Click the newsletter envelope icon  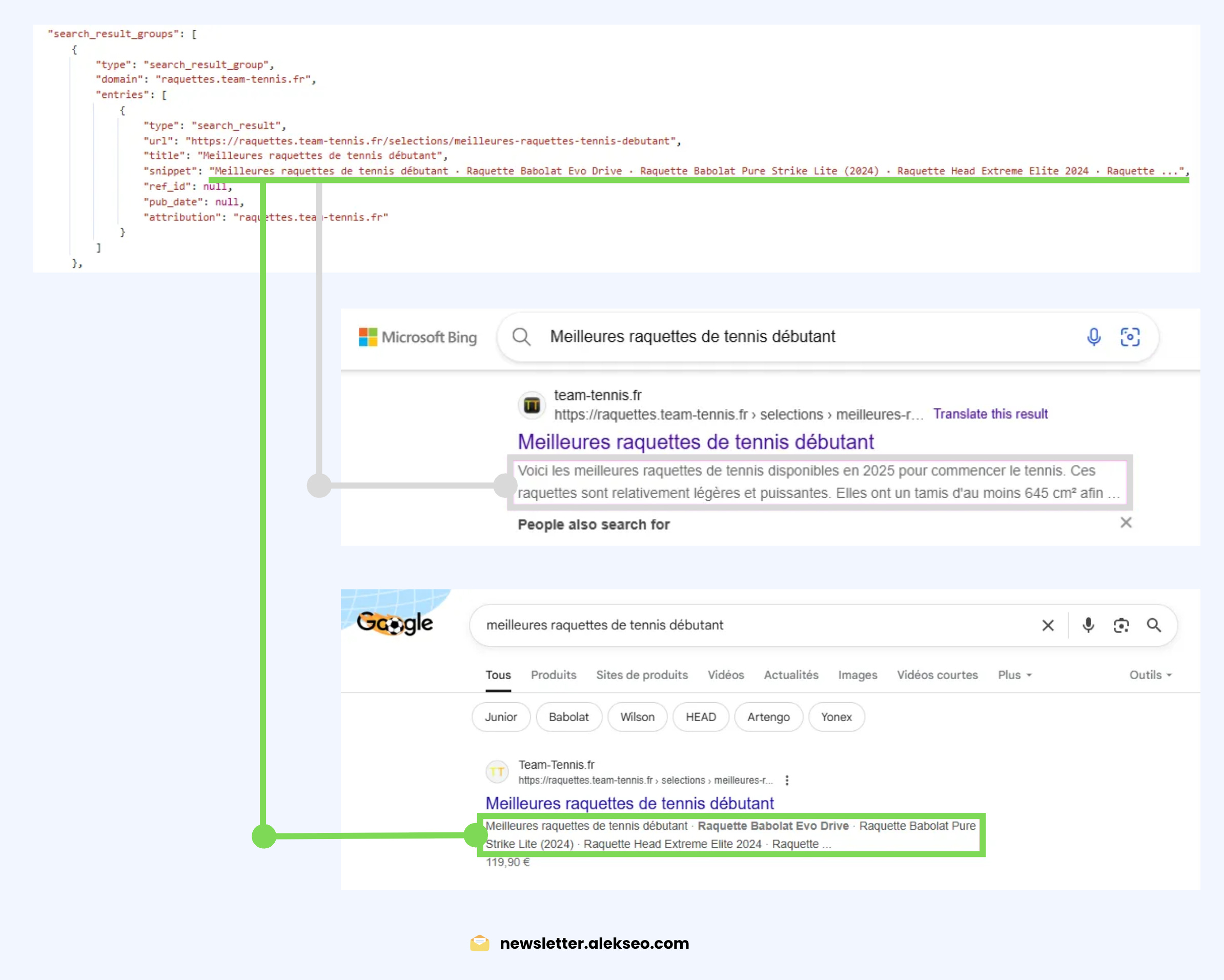tap(480, 943)
